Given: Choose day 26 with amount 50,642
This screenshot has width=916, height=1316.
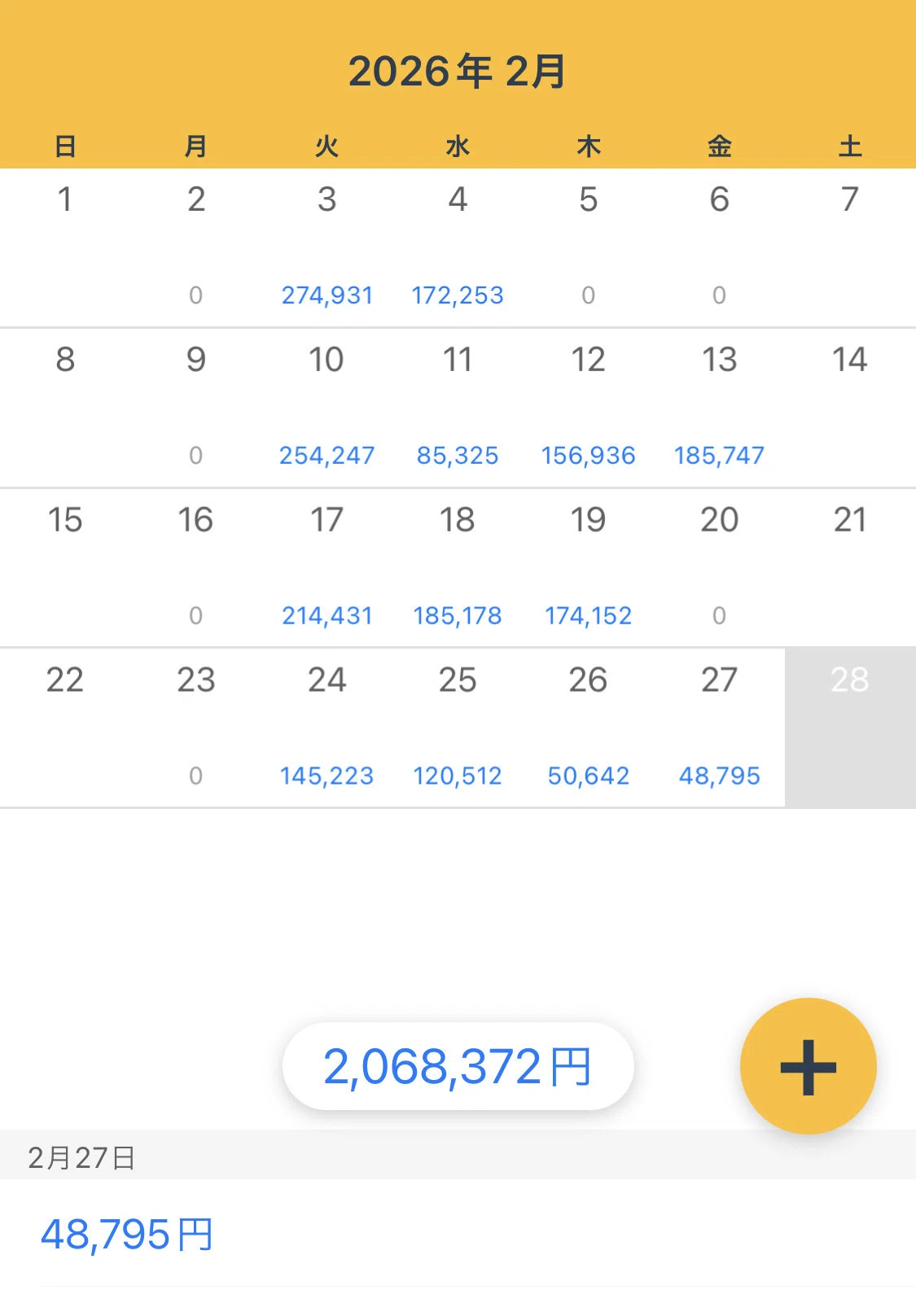Looking at the screenshot, I should pyautogui.click(x=589, y=728).
